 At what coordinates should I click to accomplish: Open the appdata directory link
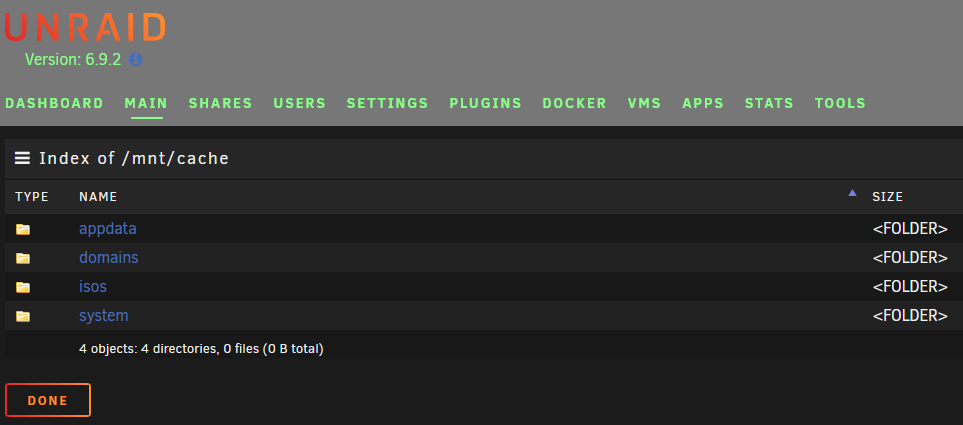[x=107, y=228]
